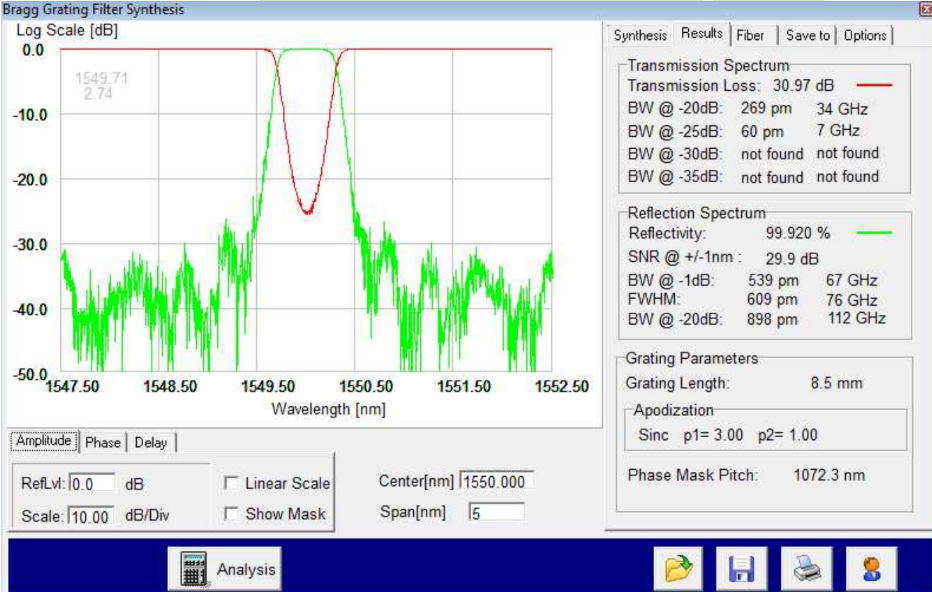This screenshot has width=932, height=592.
Task: Toggle the Show Mask checkbox
Action: point(231,514)
